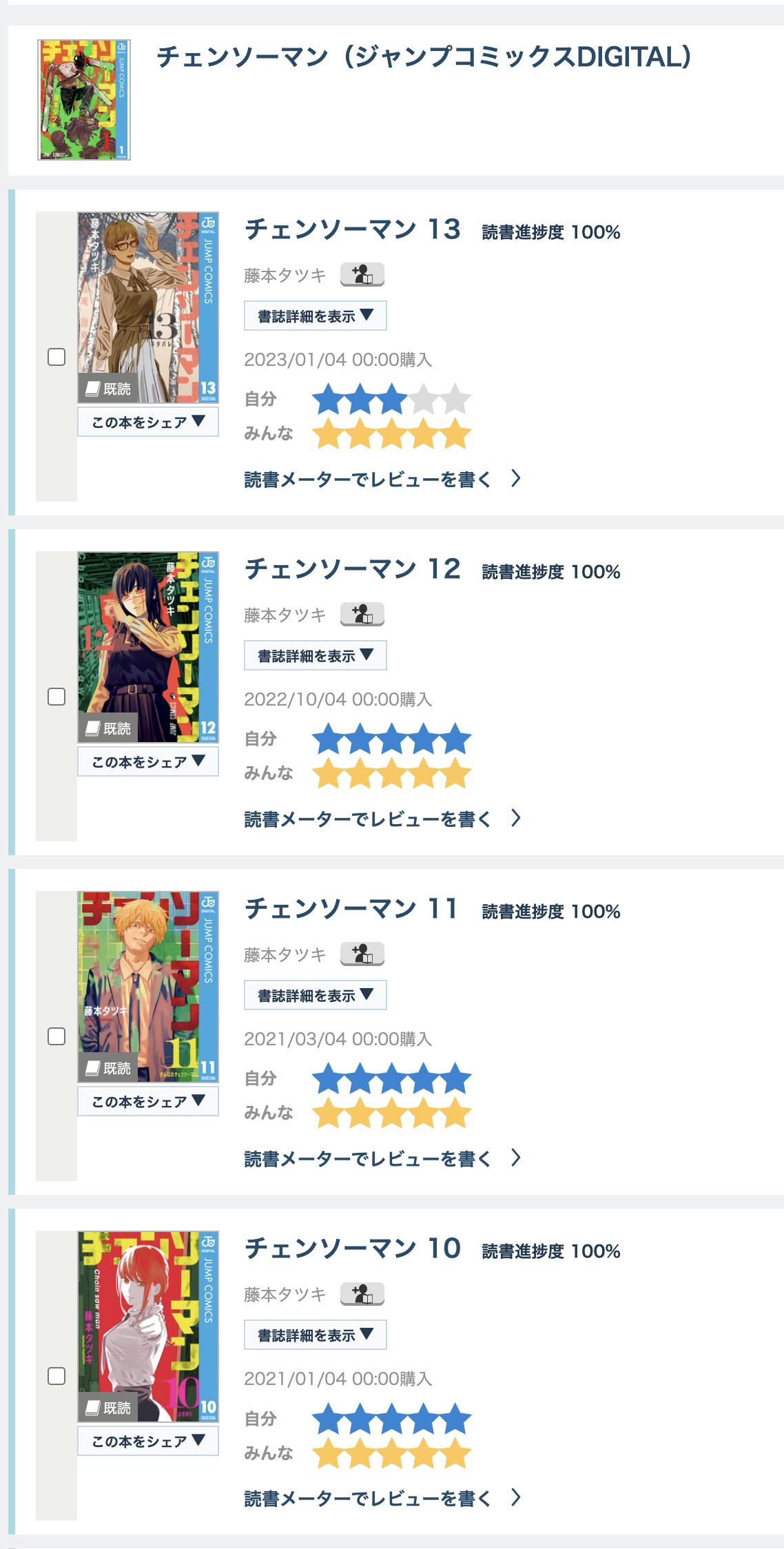Open 読書メーターでレビューを書く link for volume 13
This screenshot has width=784, height=1549.
coord(382,480)
